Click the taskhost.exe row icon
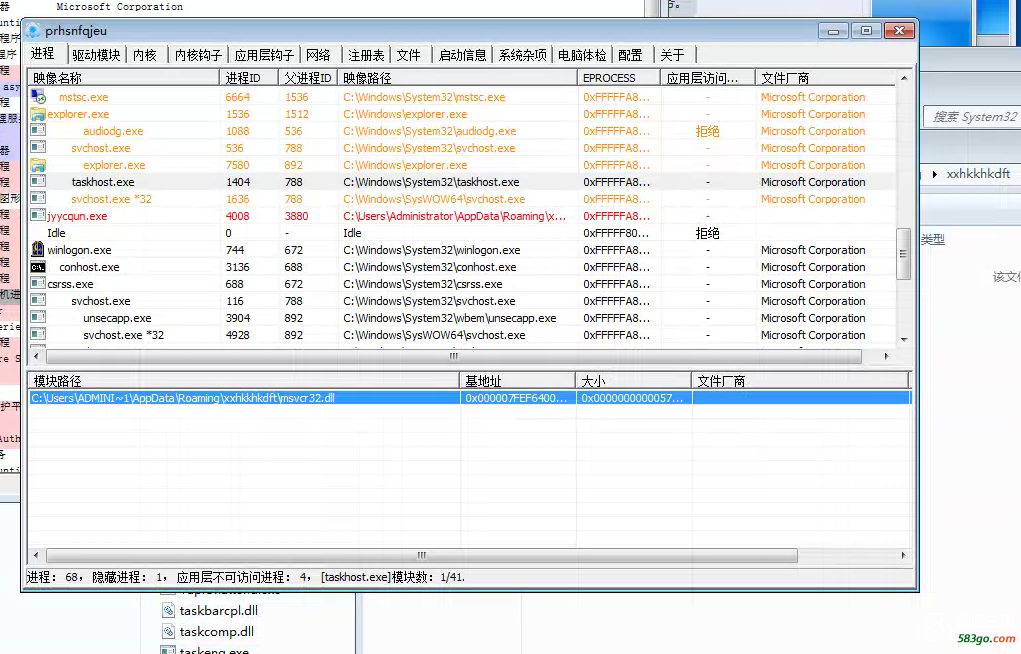The image size is (1021, 654). 38,182
